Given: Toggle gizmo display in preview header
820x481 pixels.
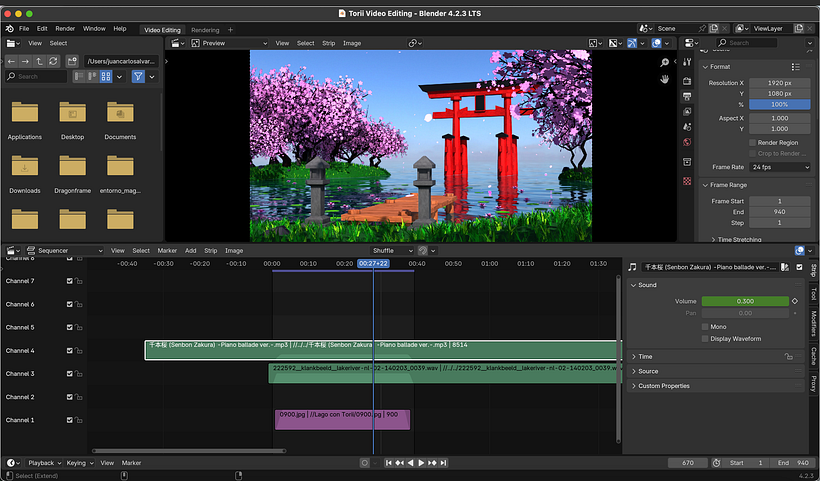Looking at the screenshot, I should (x=632, y=43).
